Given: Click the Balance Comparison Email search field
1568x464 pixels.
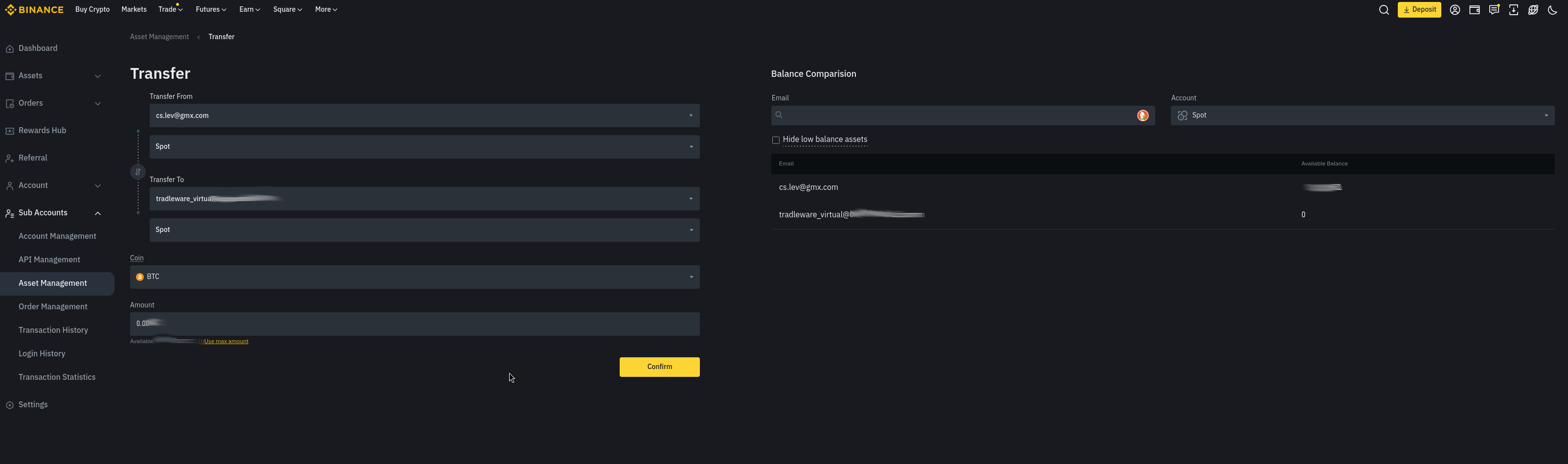Looking at the screenshot, I should 963,116.
